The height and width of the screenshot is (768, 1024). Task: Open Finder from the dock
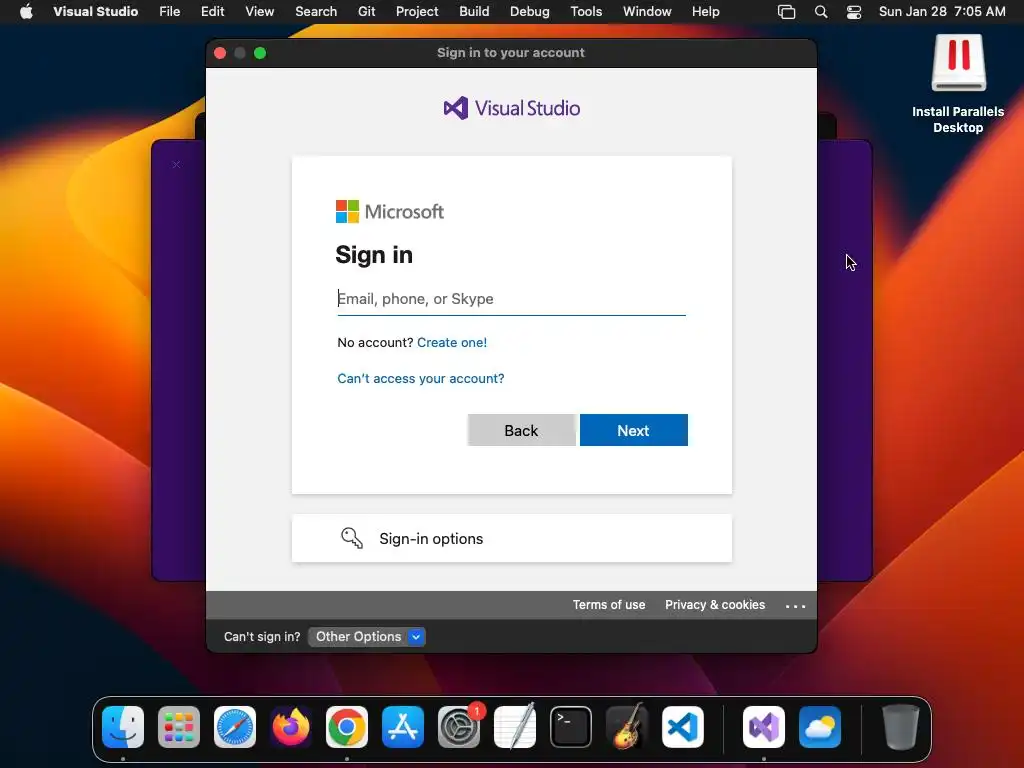point(123,727)
